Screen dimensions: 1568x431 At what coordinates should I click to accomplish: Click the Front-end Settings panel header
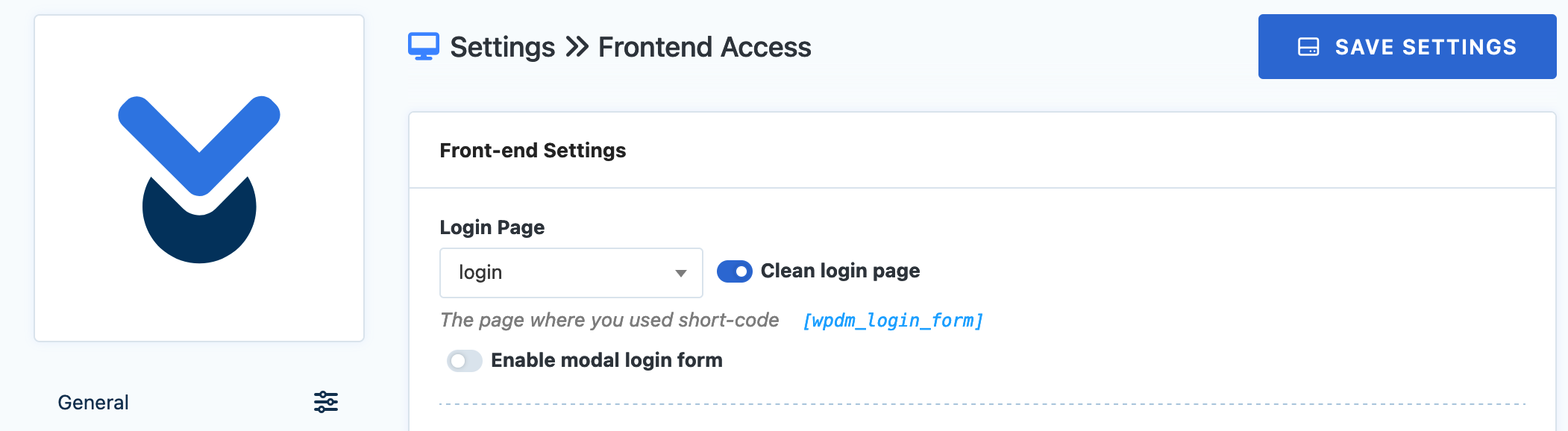(x=982, y=151)
